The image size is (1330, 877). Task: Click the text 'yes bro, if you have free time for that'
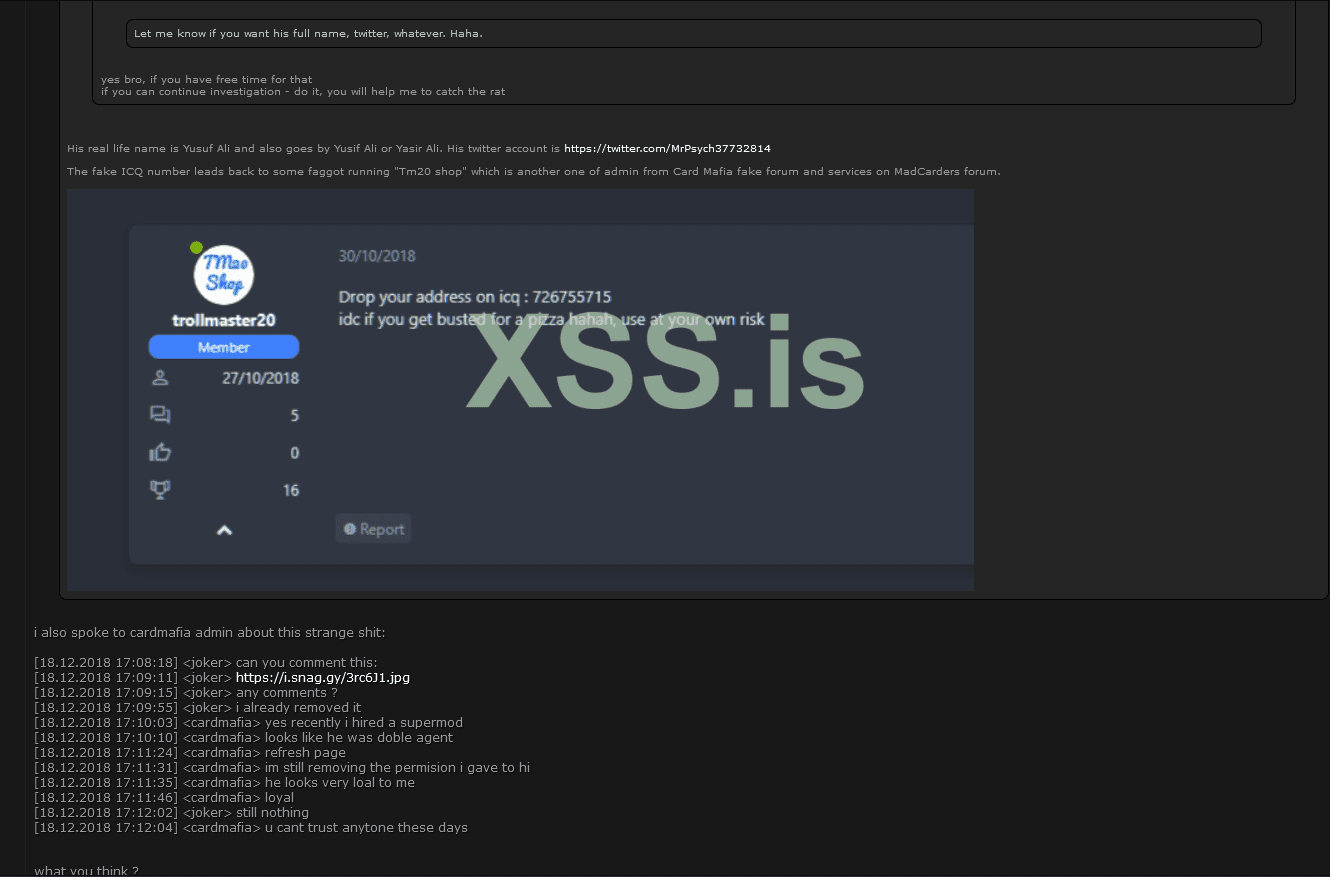tap(207, 79)
